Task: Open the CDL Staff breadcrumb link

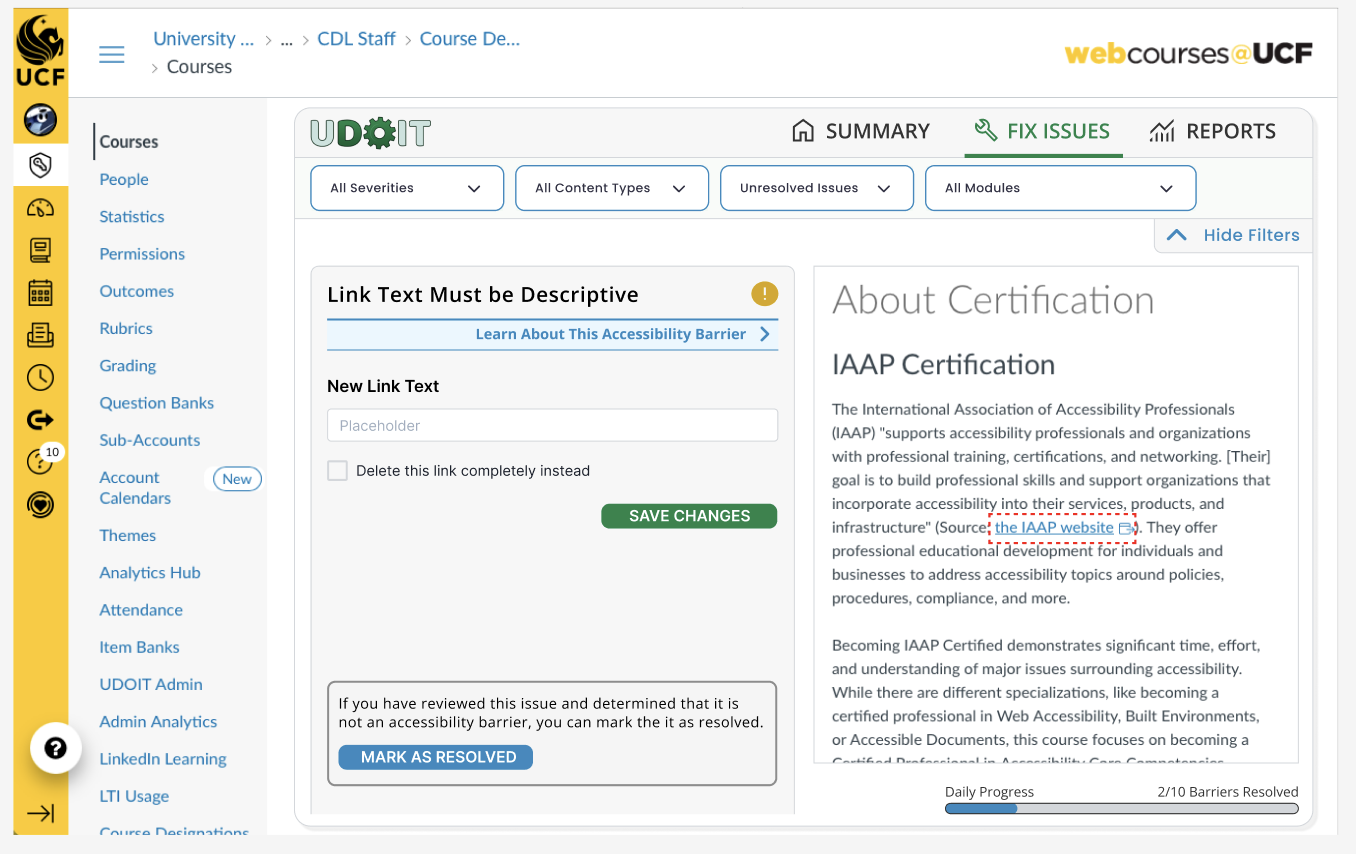Action: pyautogui.click(x=356, y=39)
